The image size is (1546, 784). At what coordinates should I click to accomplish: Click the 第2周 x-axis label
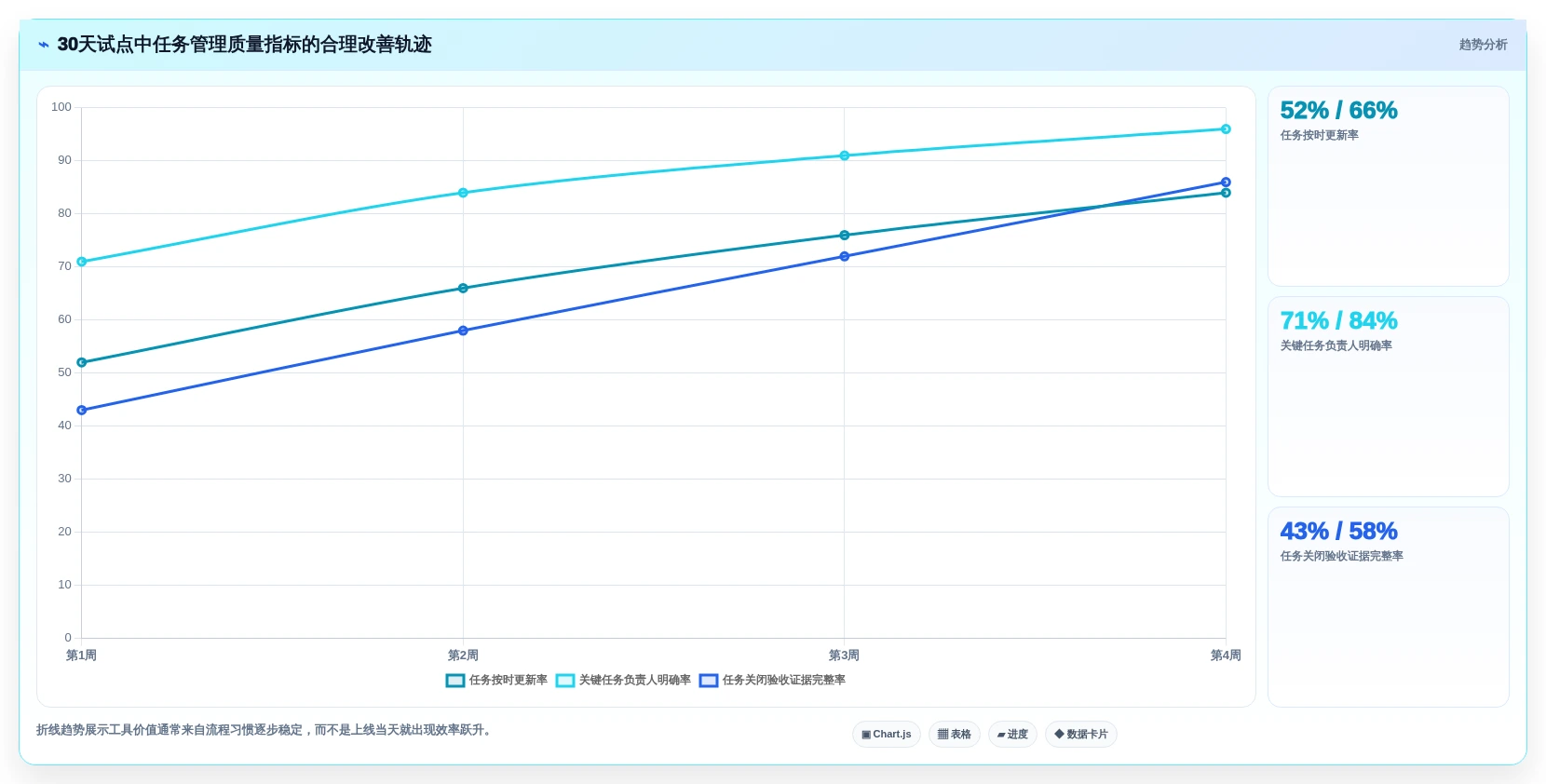point(463,656)
